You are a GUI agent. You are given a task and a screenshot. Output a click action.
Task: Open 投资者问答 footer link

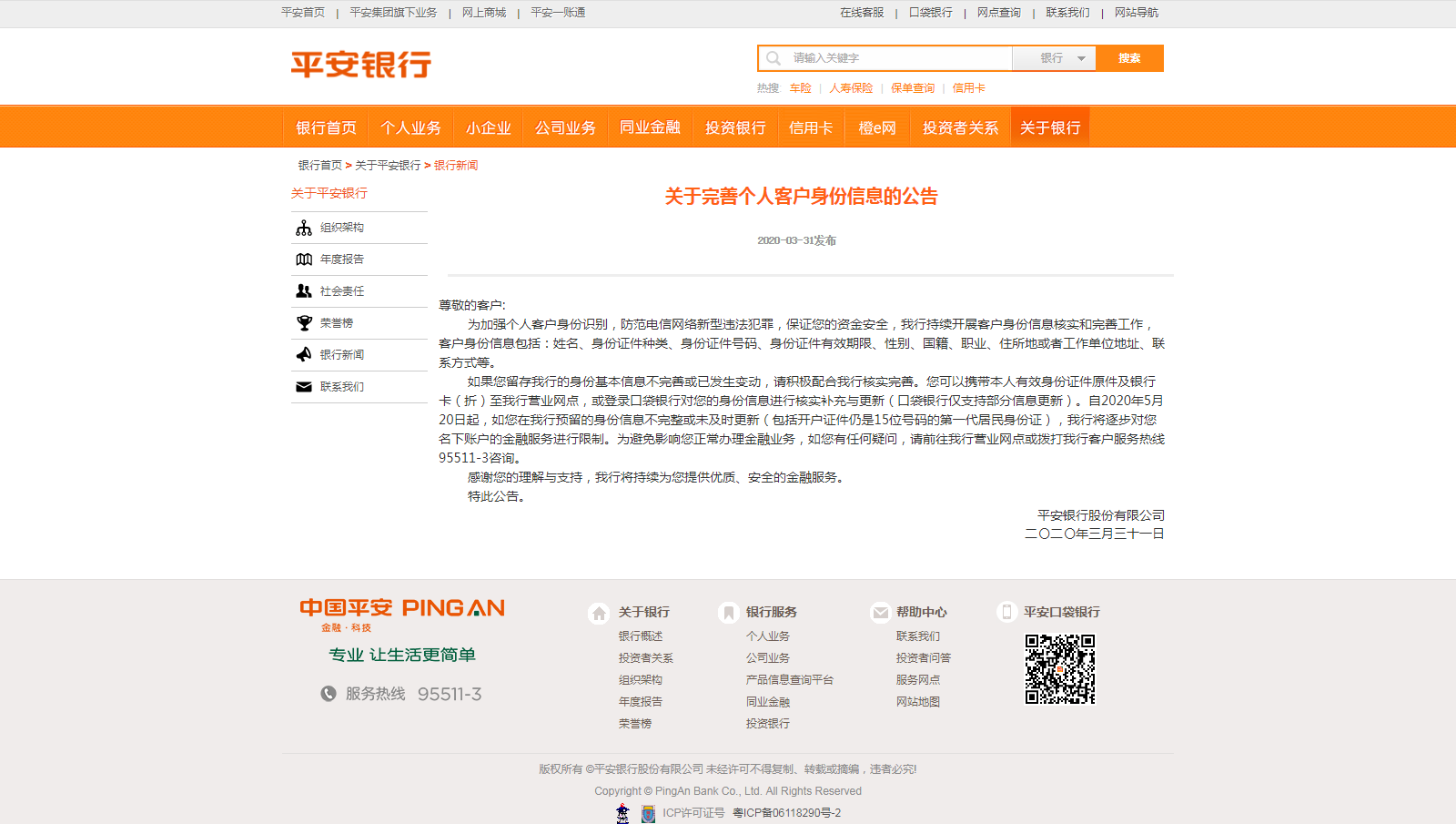(x=924, y=658)
